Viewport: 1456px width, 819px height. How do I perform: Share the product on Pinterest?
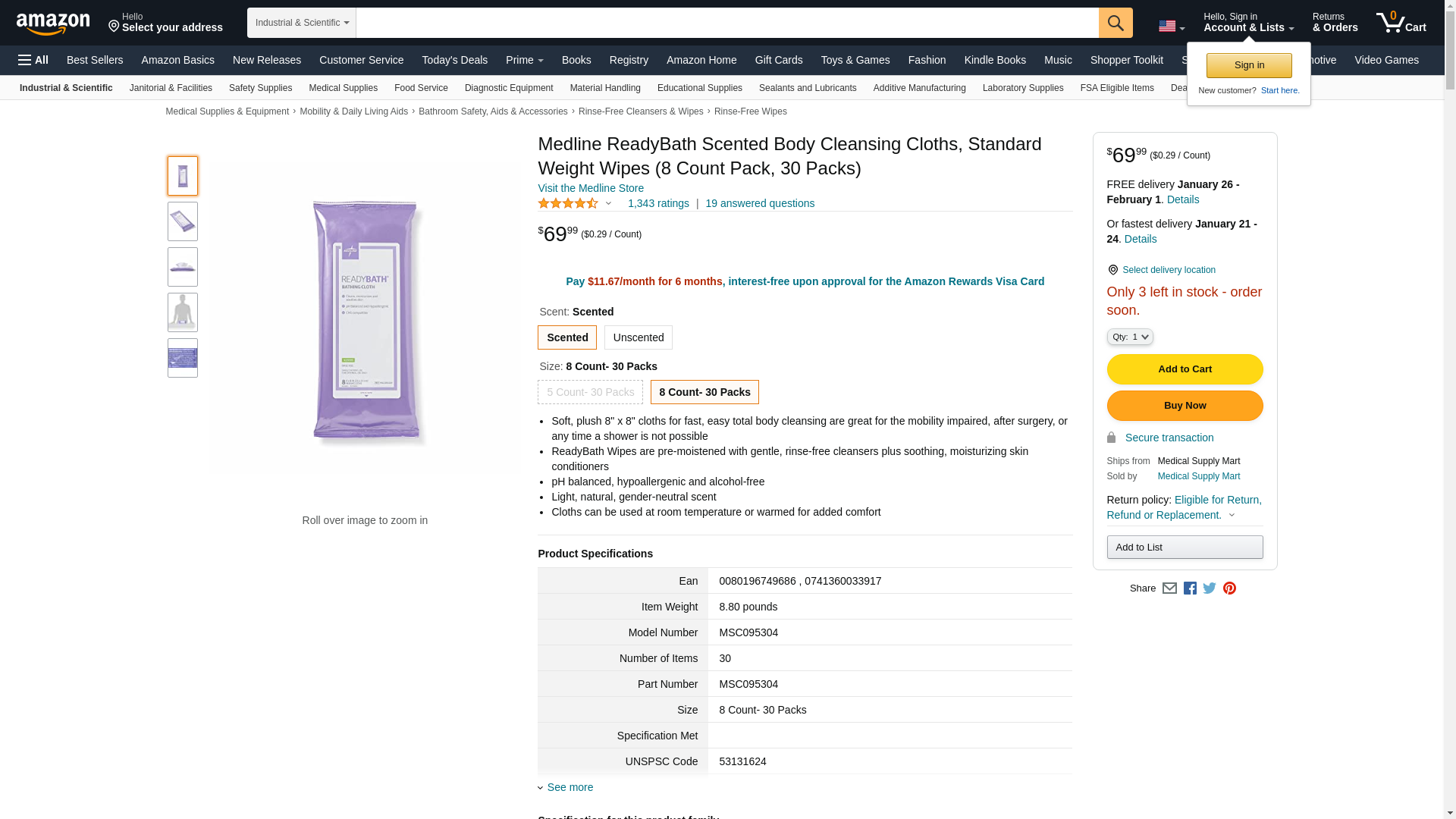[x=1229, y=588]
